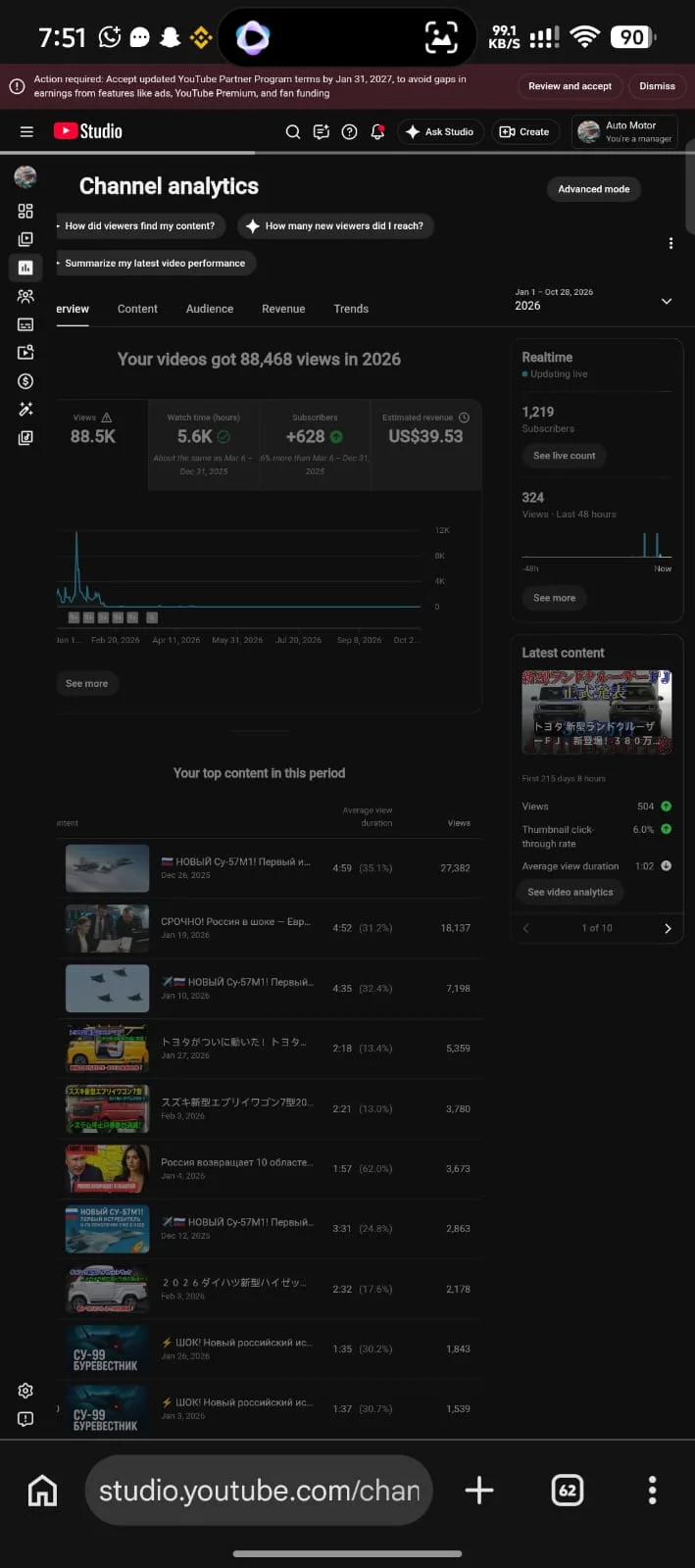Open the Earn dollar sidebar icon
Viewport: 695px width, 1568px height.
pyautogui.click(x=25, y=381)
